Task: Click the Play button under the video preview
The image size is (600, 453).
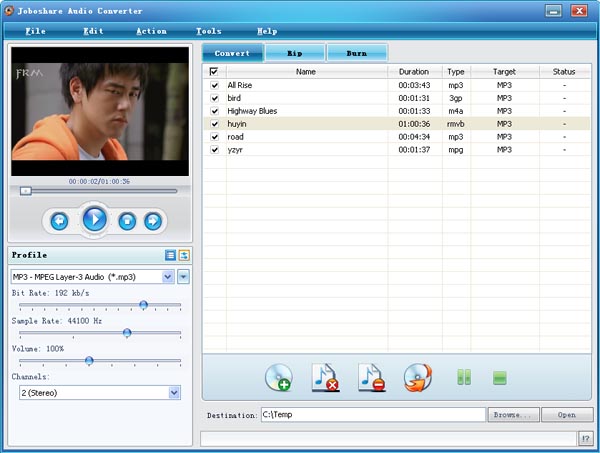Action: [94, 220]
